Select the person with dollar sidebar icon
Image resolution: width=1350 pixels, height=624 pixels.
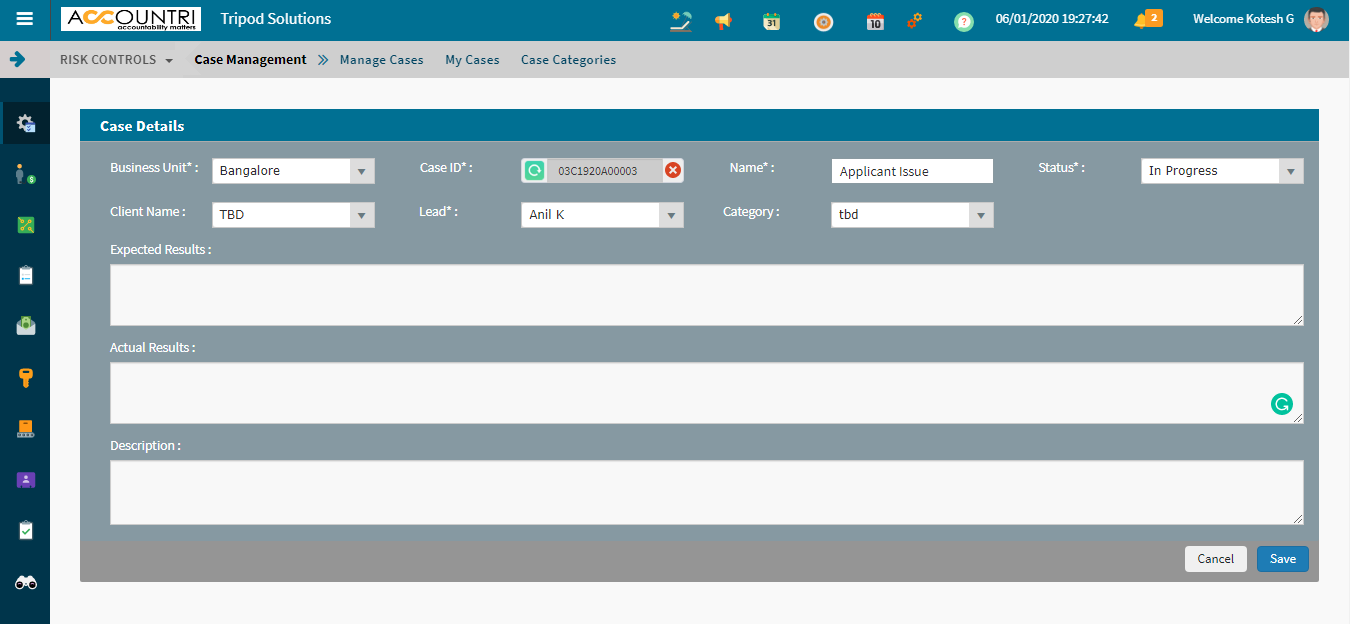tap(26, 174)
